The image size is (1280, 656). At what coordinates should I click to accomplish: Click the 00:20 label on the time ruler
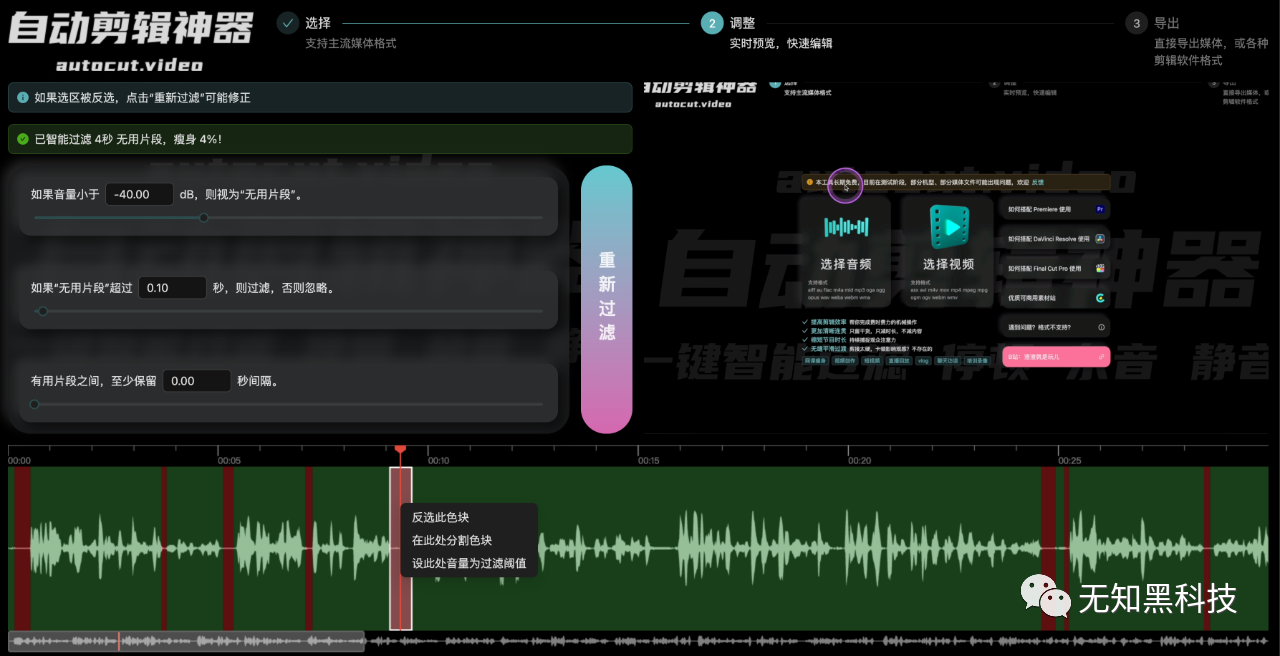(x=859, y=460)
